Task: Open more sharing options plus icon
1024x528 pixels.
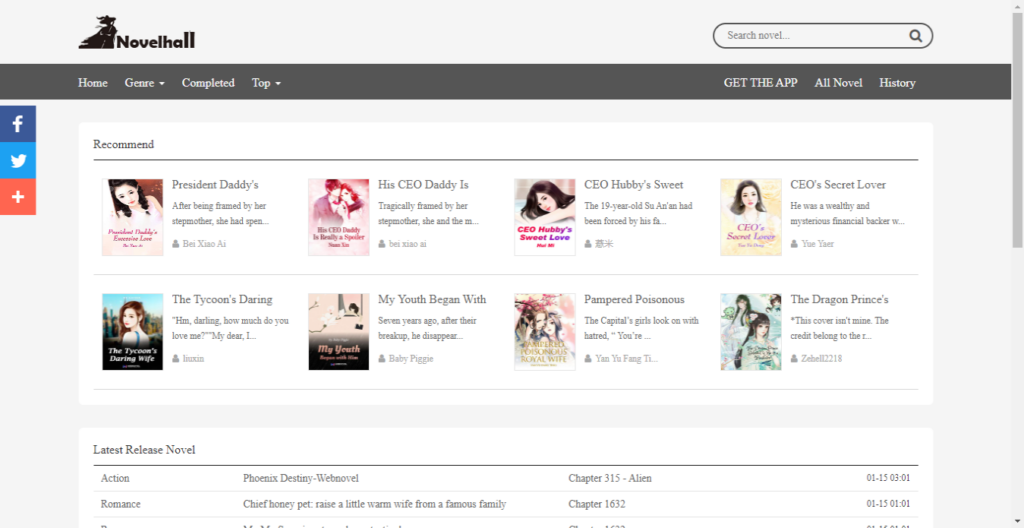Action: [18, 197]
